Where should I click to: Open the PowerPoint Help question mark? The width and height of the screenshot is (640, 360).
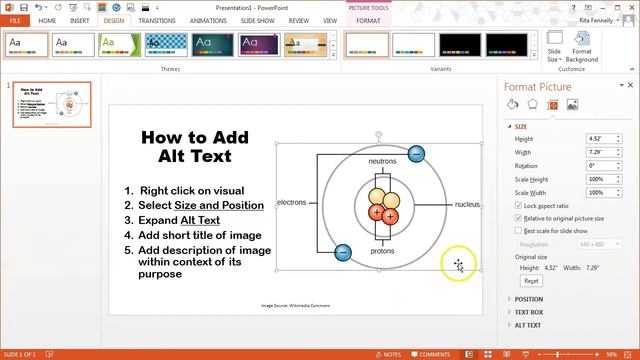pyautogui.click(x=573, y=7)
